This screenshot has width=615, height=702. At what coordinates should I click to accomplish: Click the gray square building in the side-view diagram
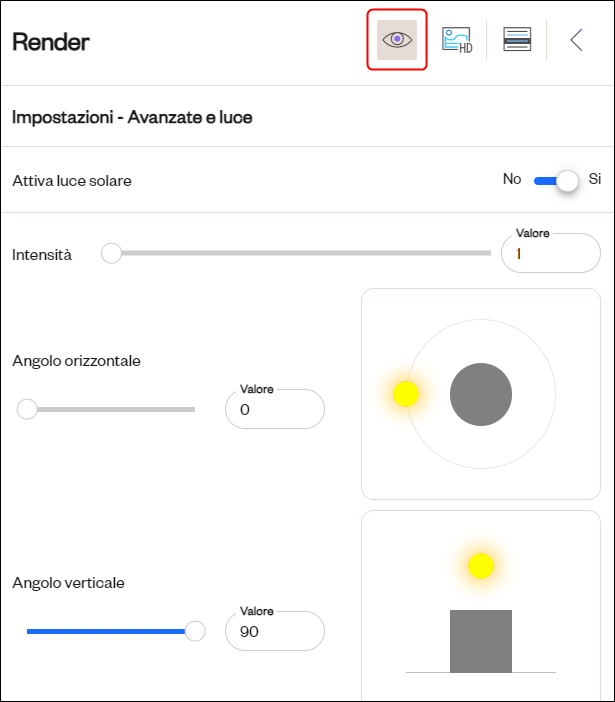click(x=481, y=641)
